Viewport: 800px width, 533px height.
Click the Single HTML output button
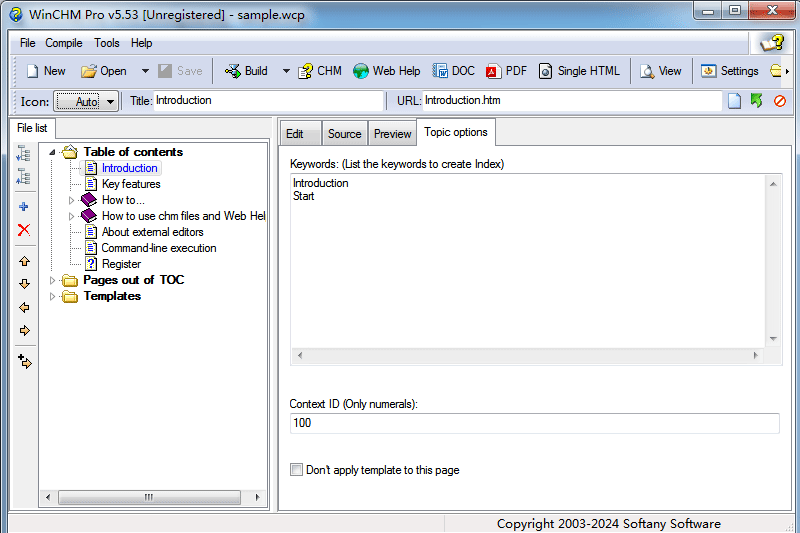[x=579, y=71]
